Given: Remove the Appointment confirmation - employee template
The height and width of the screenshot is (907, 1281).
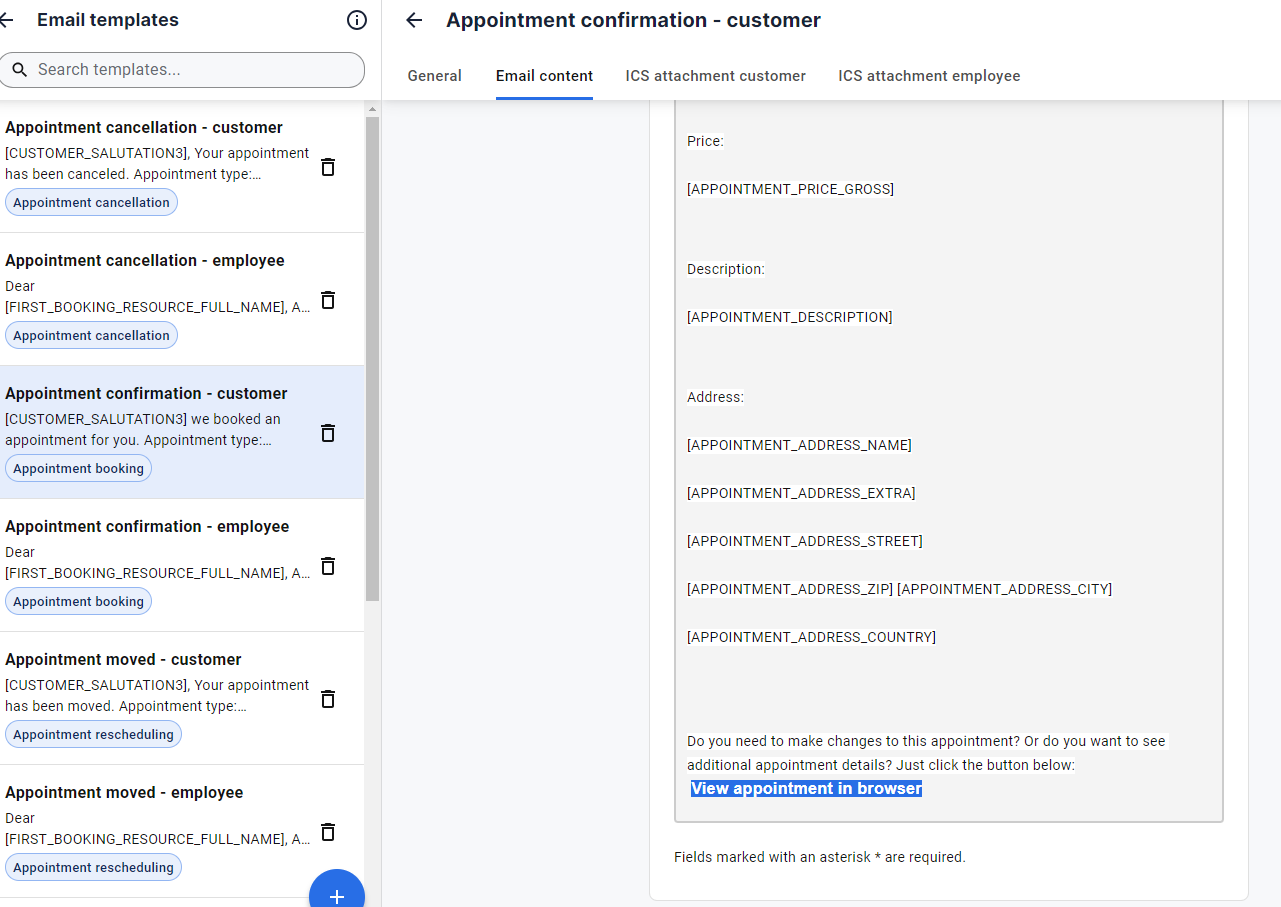Looking at the screenshot, I should pos(327,566).
